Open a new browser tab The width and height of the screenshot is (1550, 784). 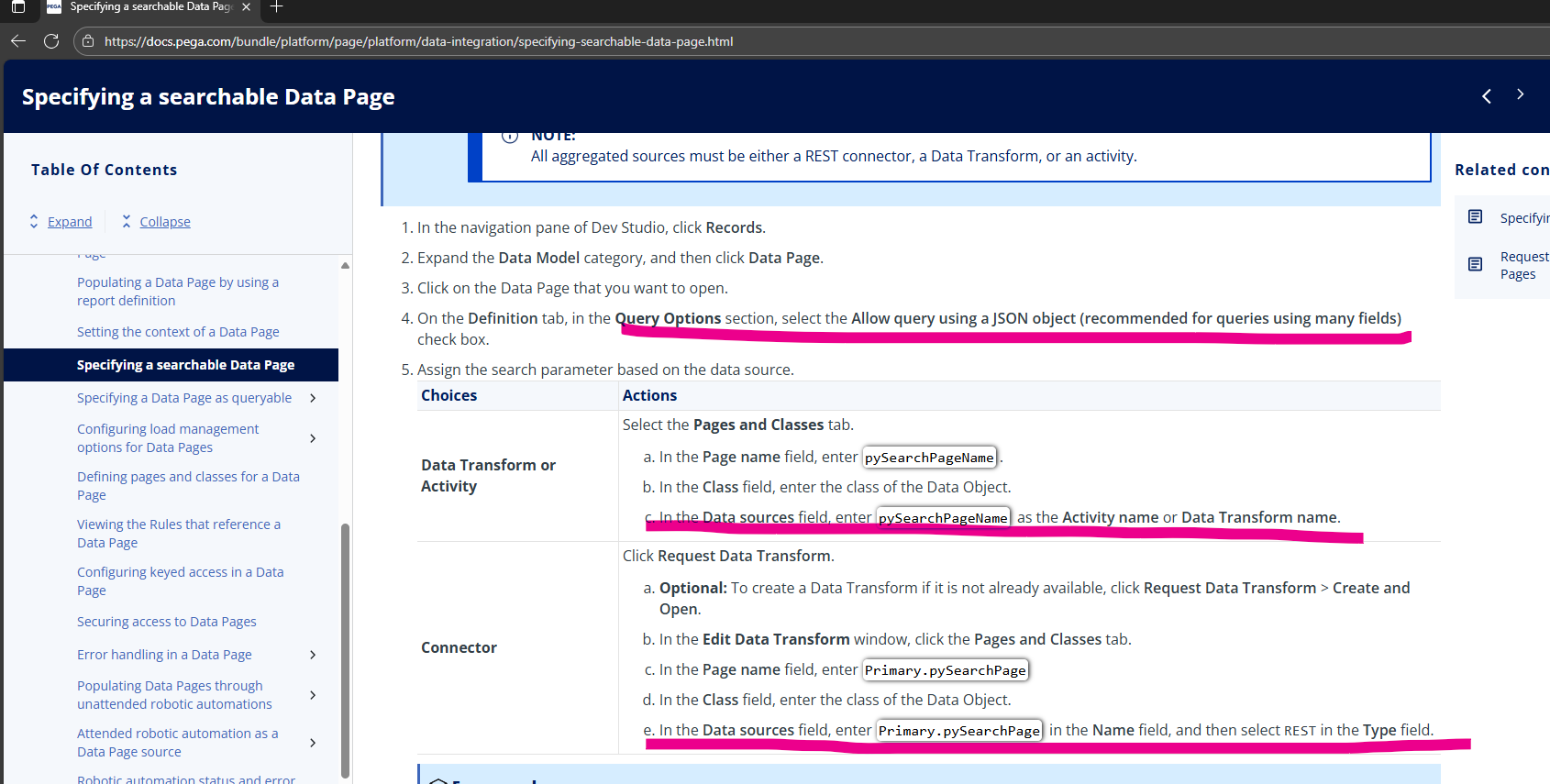click(276, 7)
